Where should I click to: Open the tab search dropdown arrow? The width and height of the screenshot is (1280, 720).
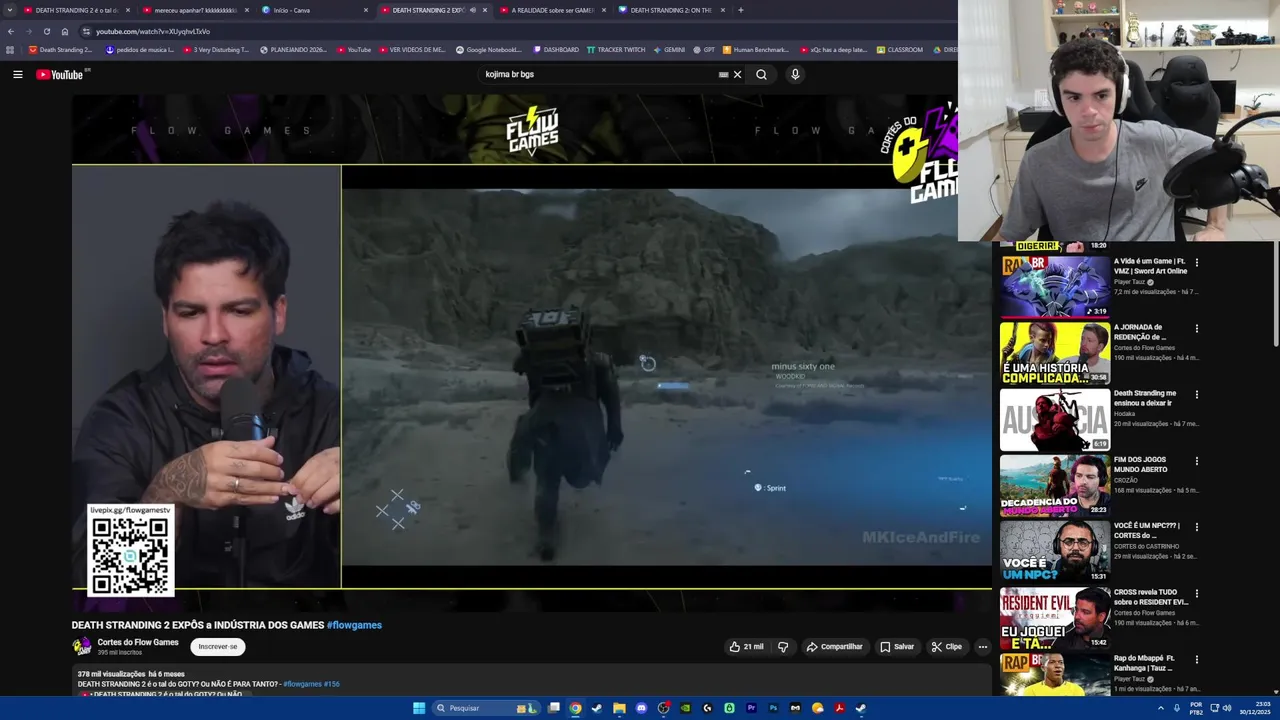coord(10,10)
